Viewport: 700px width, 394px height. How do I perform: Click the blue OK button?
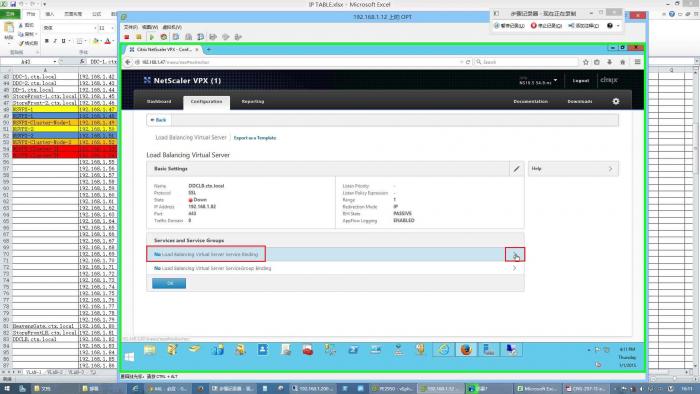pos(169,283)
